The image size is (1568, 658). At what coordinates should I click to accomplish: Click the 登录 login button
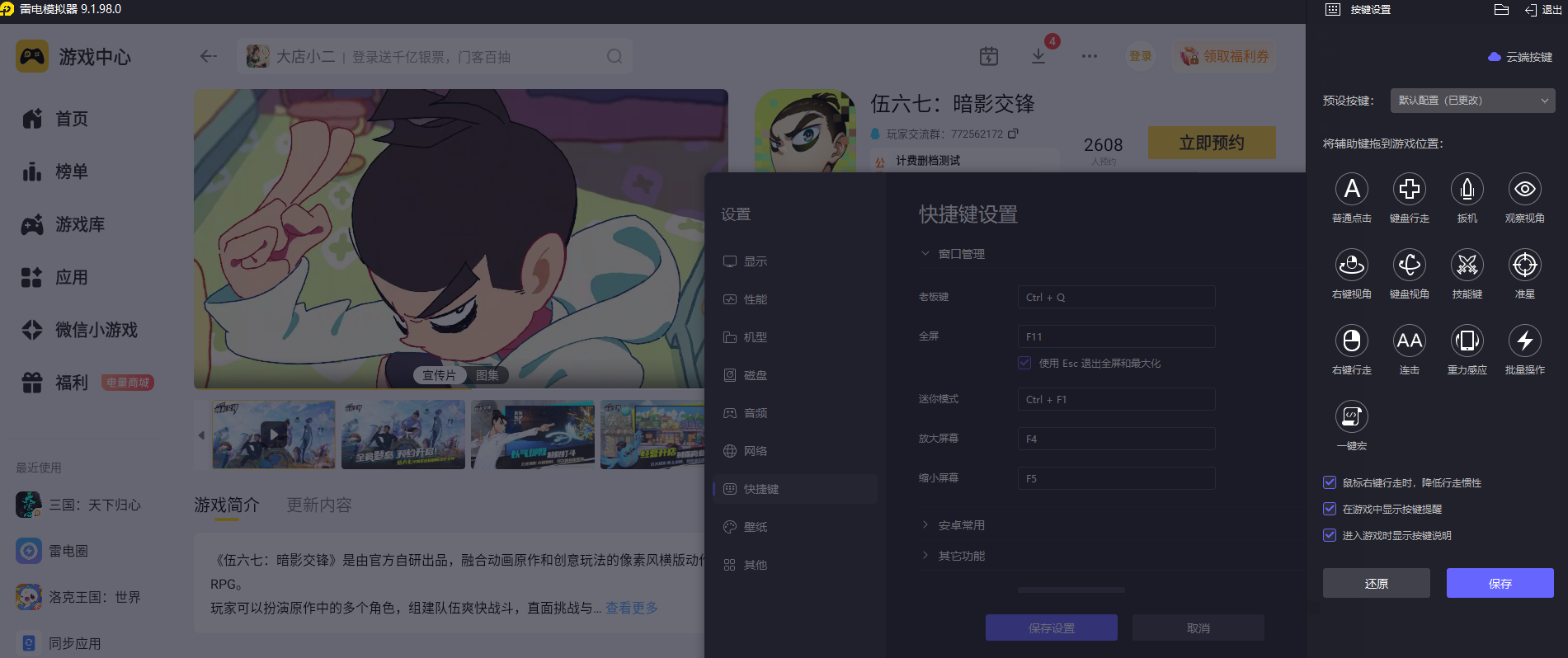pos(1141,56)
